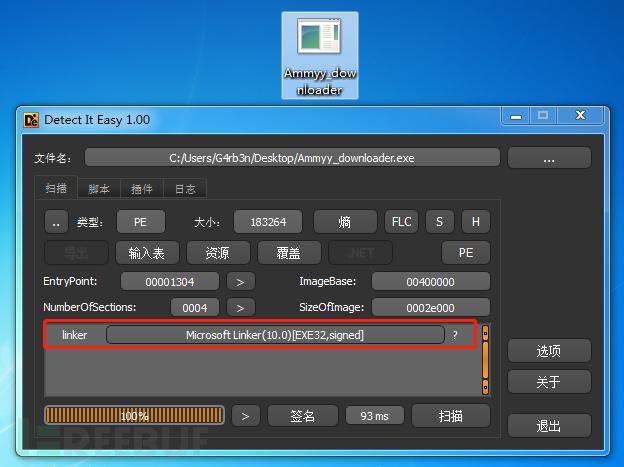The width and height of the screenshot is (624, 467).
Task: Open the 日志 tab
Action: 185,189
